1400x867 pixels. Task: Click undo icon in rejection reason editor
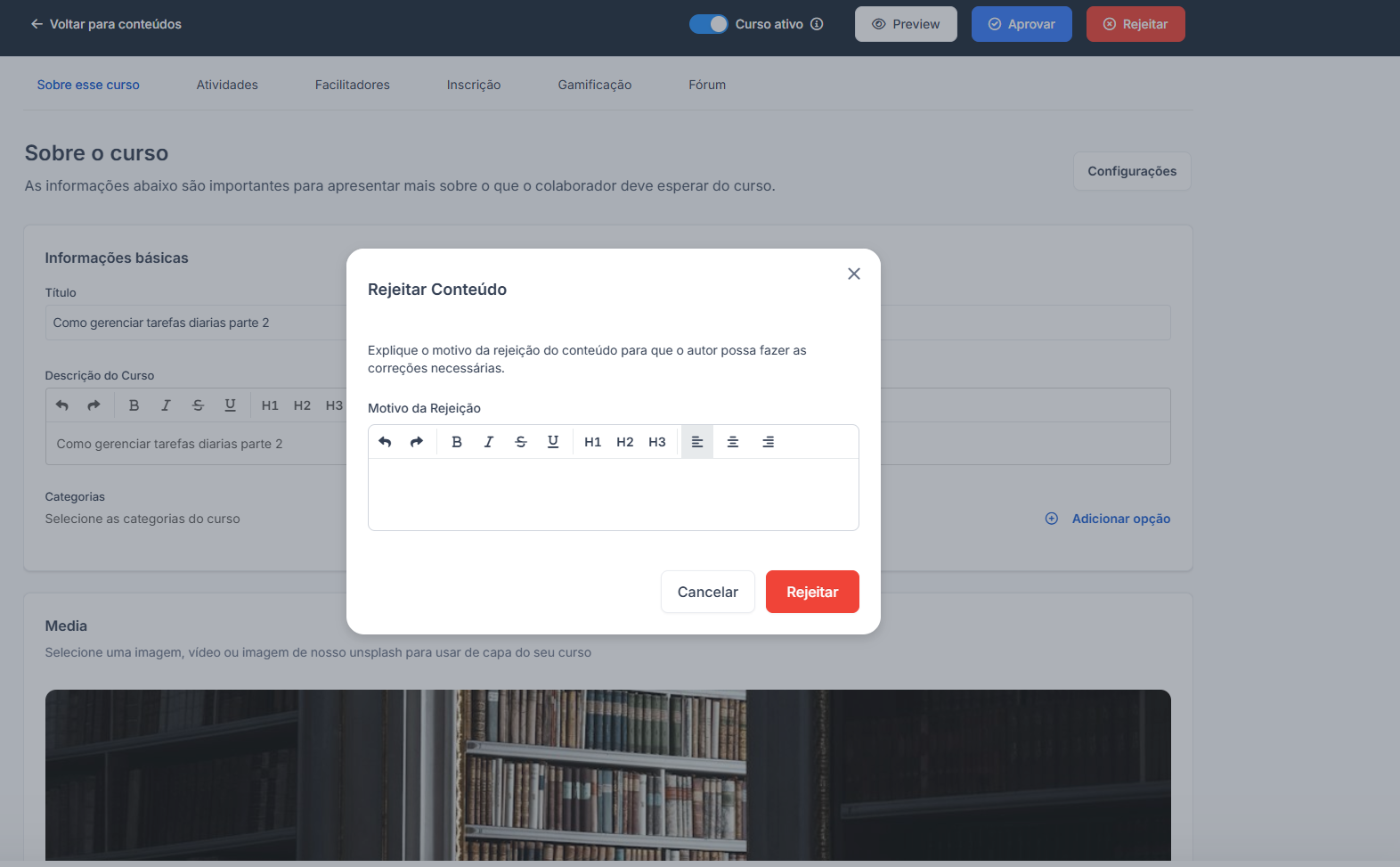385,442
